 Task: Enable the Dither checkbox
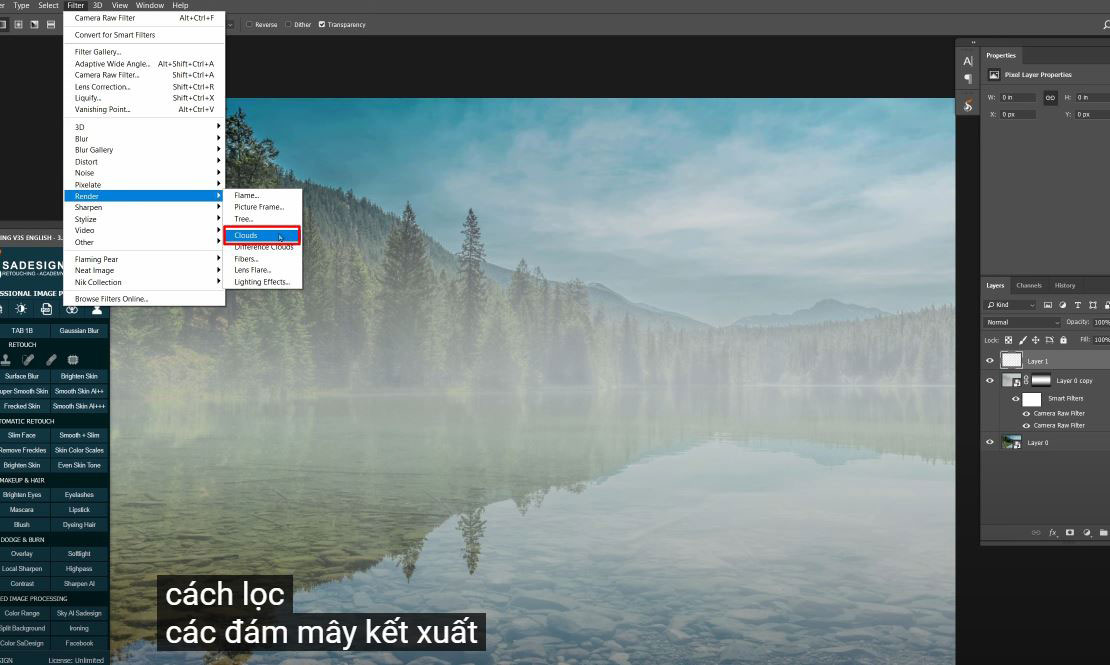click(x=288, y=24)
